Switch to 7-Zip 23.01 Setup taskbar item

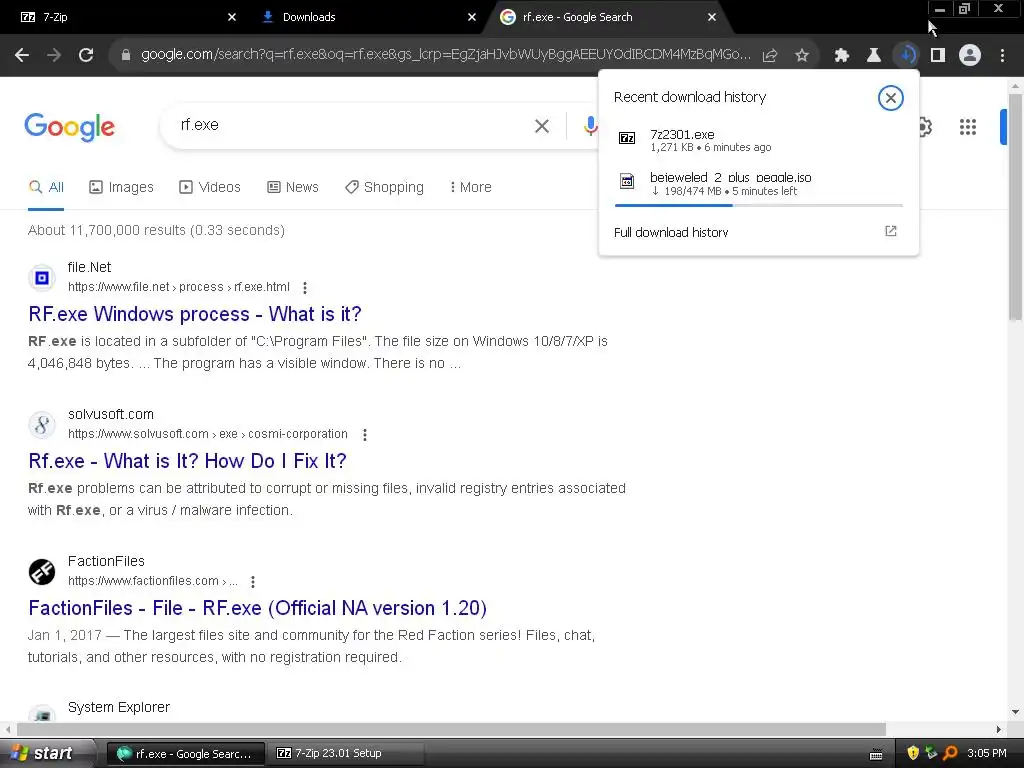pos(346,754)
